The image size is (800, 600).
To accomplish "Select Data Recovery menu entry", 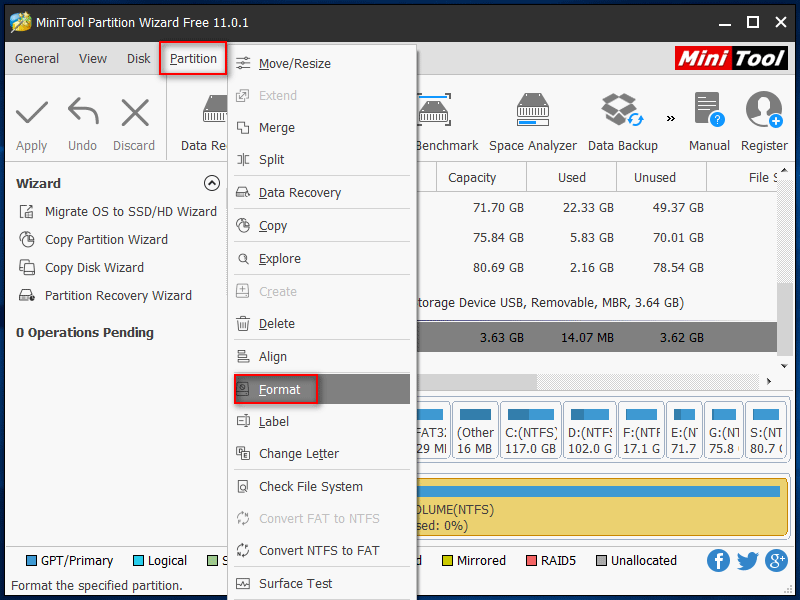I will coord(322,193).
